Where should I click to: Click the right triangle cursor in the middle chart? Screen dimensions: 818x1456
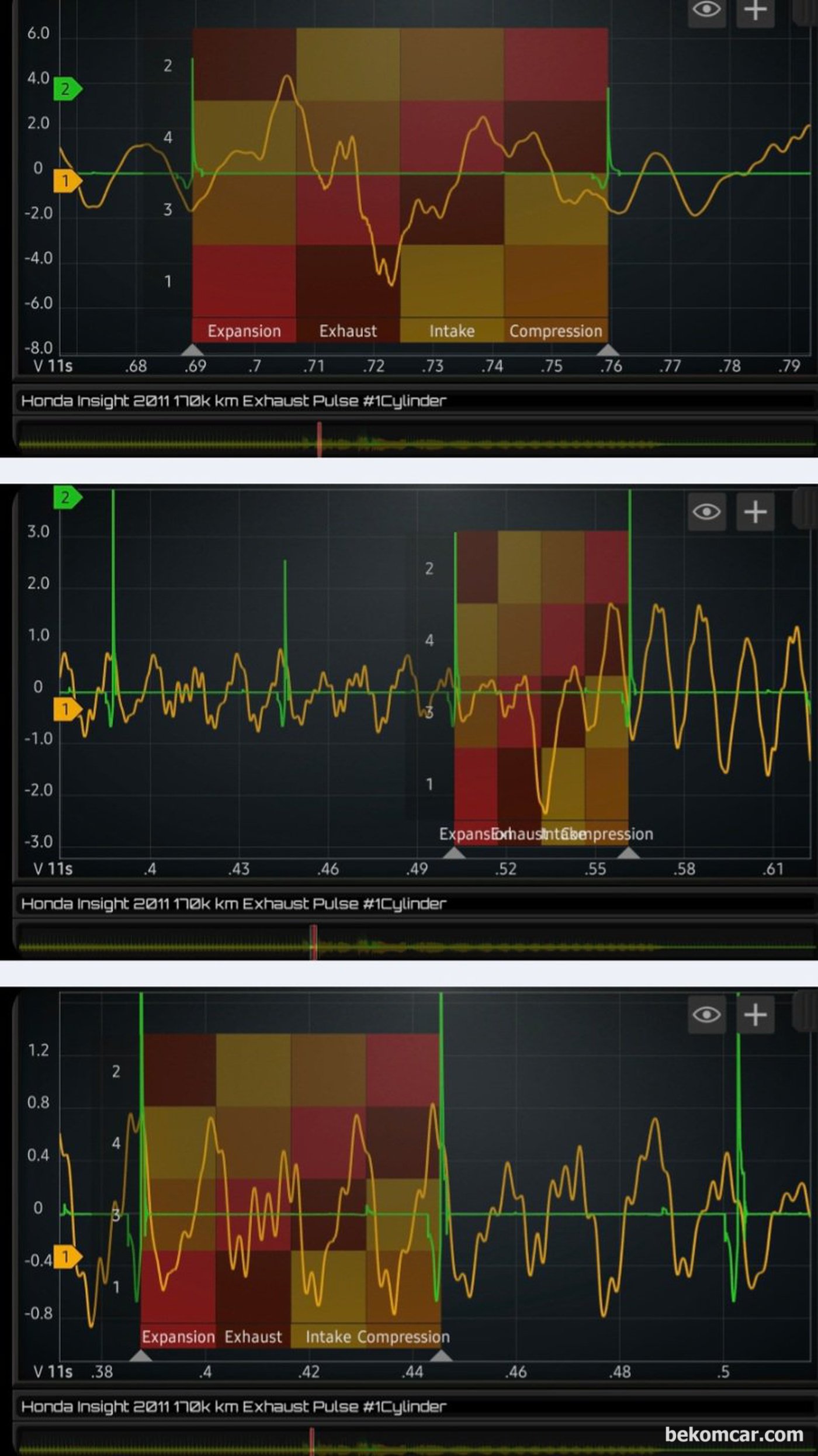[629, 853]
